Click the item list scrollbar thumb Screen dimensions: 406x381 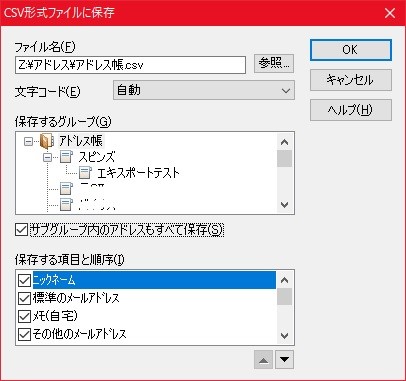click(284, 297)
